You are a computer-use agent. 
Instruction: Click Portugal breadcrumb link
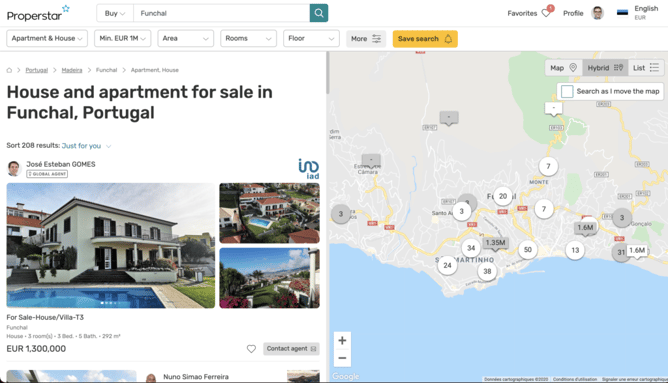[37, 70]
